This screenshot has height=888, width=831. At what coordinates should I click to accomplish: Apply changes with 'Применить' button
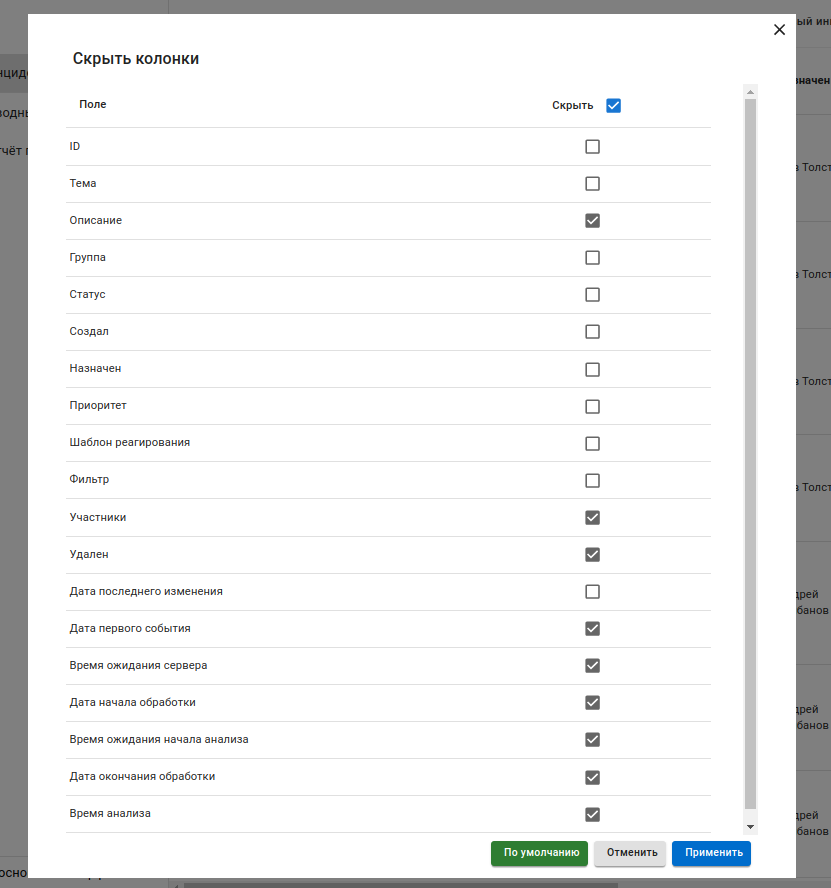point(711,853)
